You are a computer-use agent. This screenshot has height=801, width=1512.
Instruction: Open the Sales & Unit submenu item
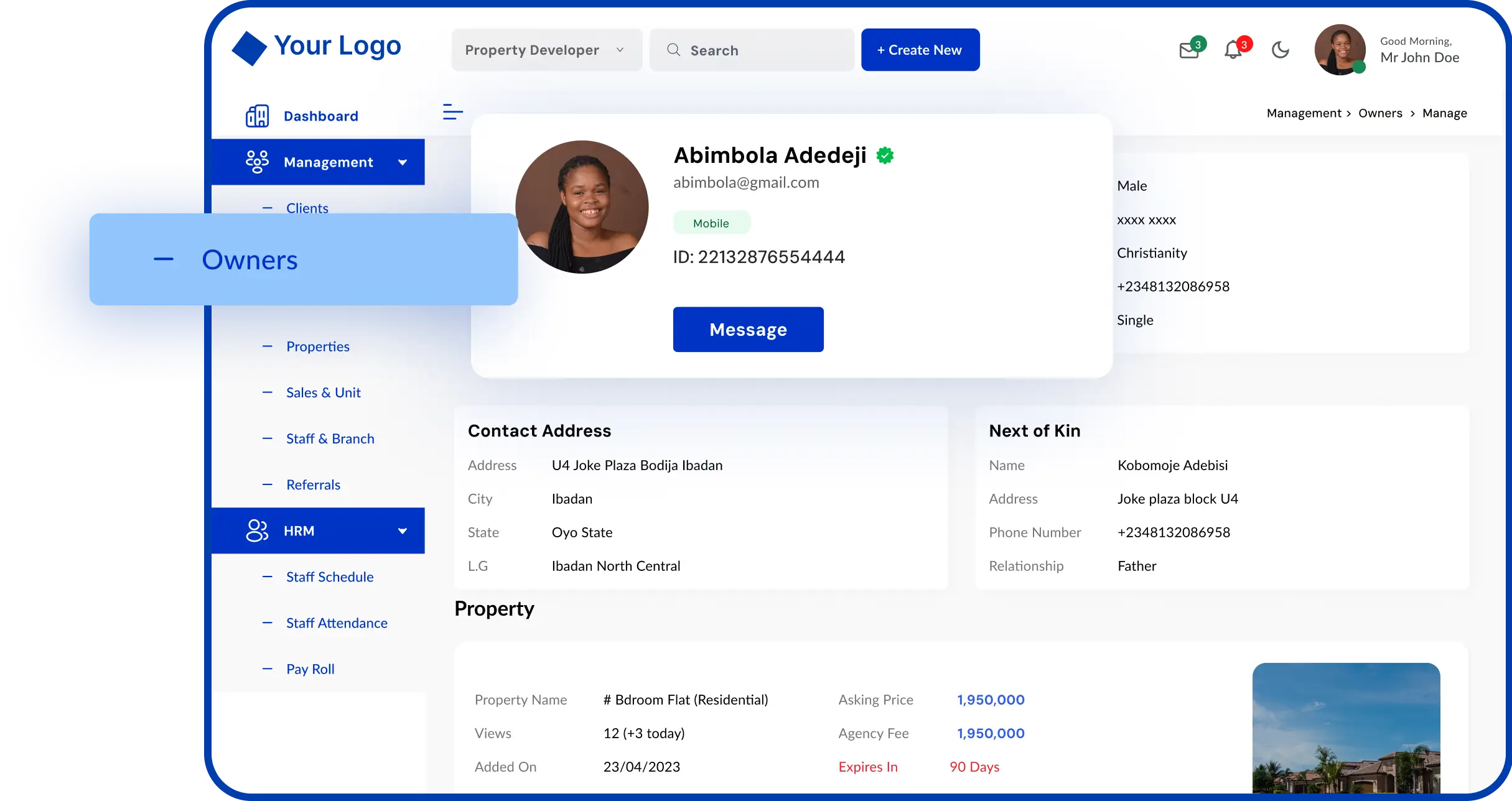pyautogui.click(x=324, y=392)
